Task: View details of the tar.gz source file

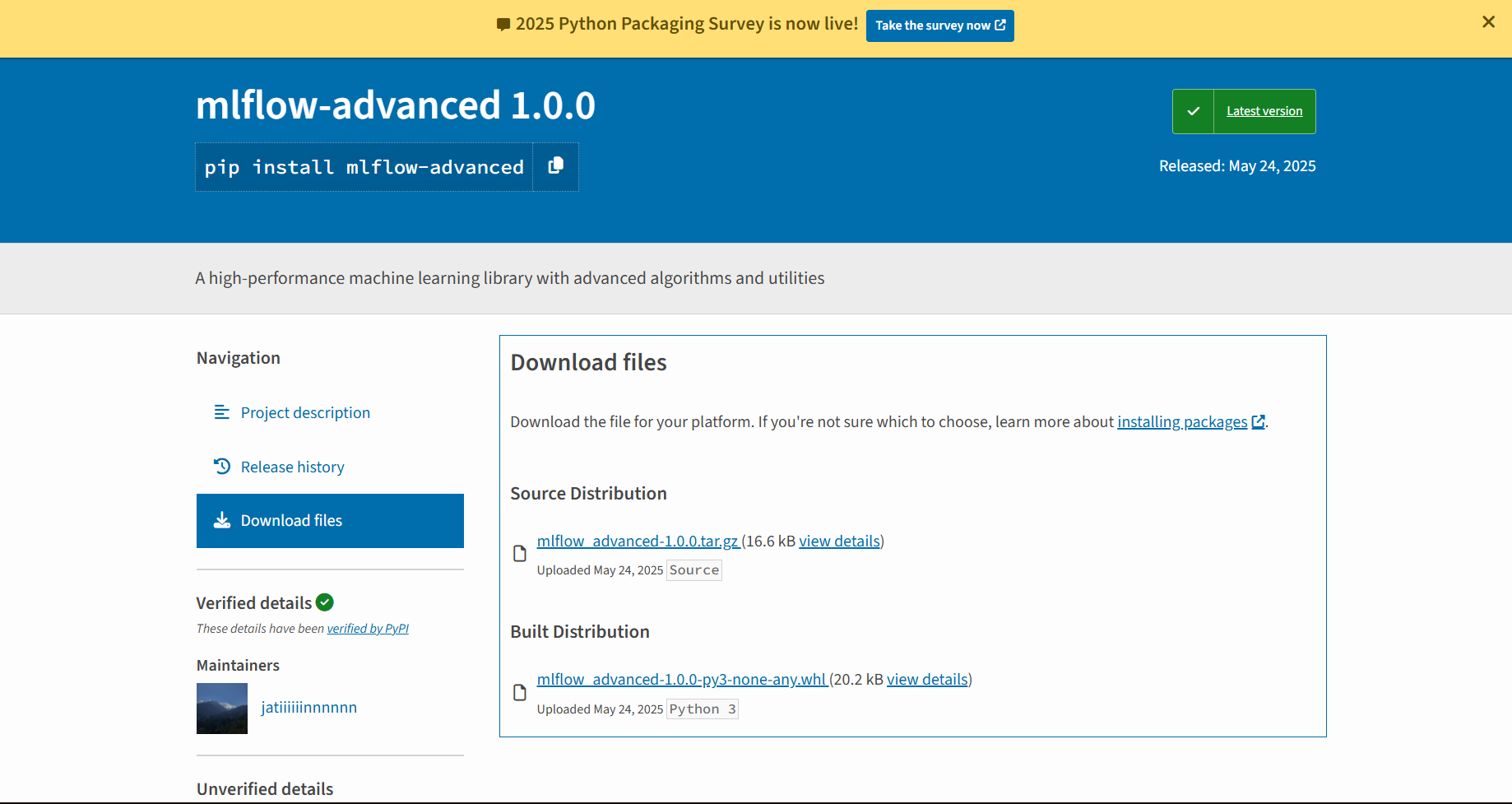Action: click(839, 541)
